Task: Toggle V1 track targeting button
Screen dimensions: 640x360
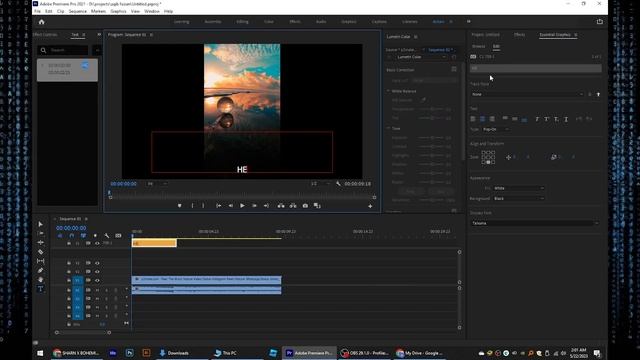Action: point(78,280)
